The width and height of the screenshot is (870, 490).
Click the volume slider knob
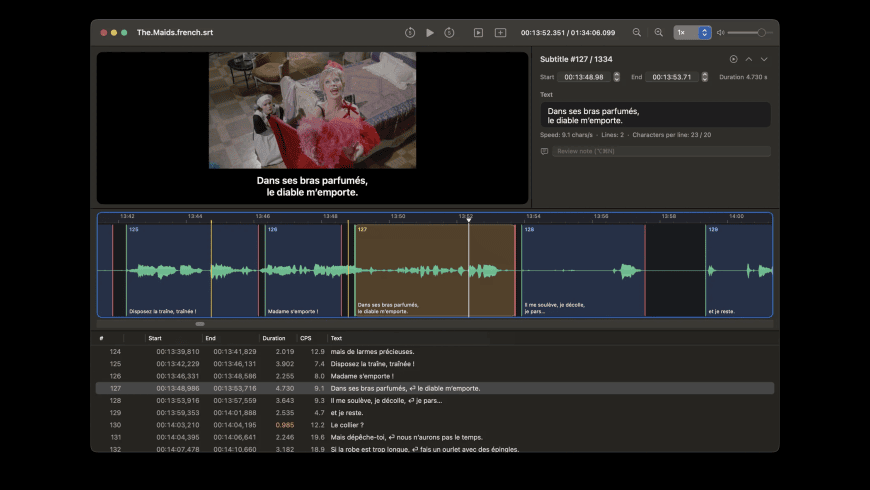point(762,33)
